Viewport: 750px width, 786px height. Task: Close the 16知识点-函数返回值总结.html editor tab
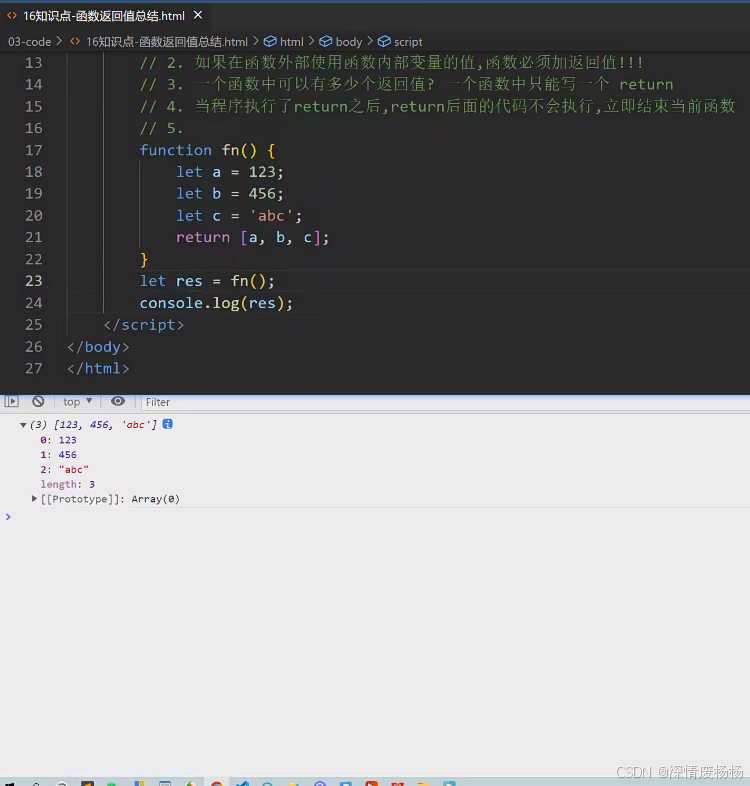198,16
